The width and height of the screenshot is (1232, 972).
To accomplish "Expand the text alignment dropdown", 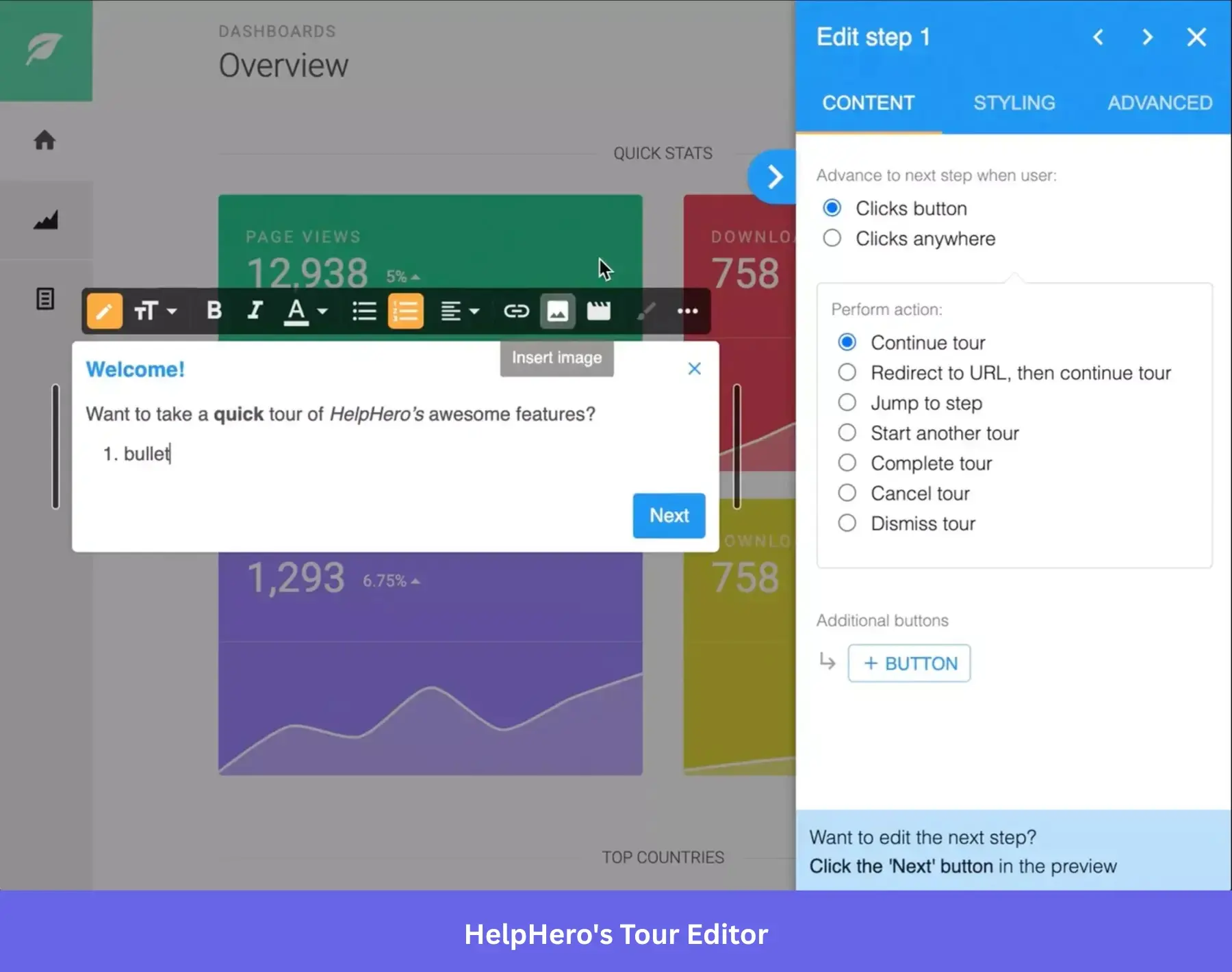I will (474, 311).
